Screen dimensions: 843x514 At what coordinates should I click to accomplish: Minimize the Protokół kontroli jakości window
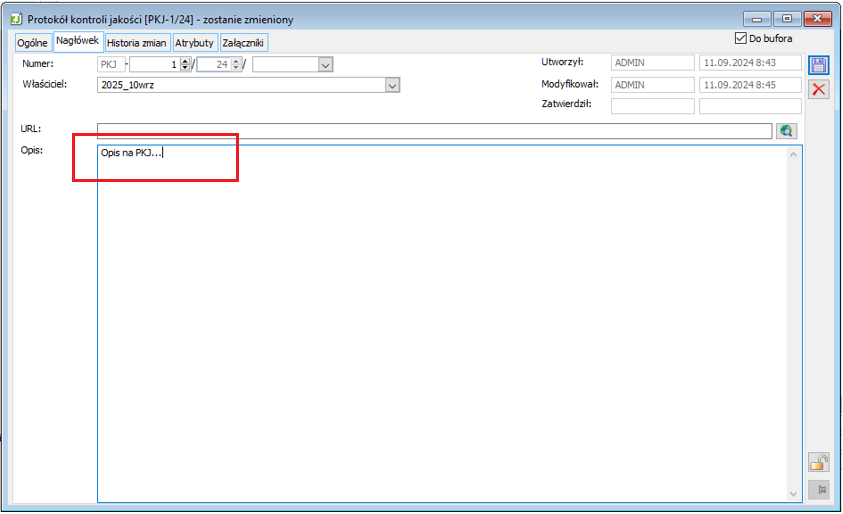tap(757, 19)
